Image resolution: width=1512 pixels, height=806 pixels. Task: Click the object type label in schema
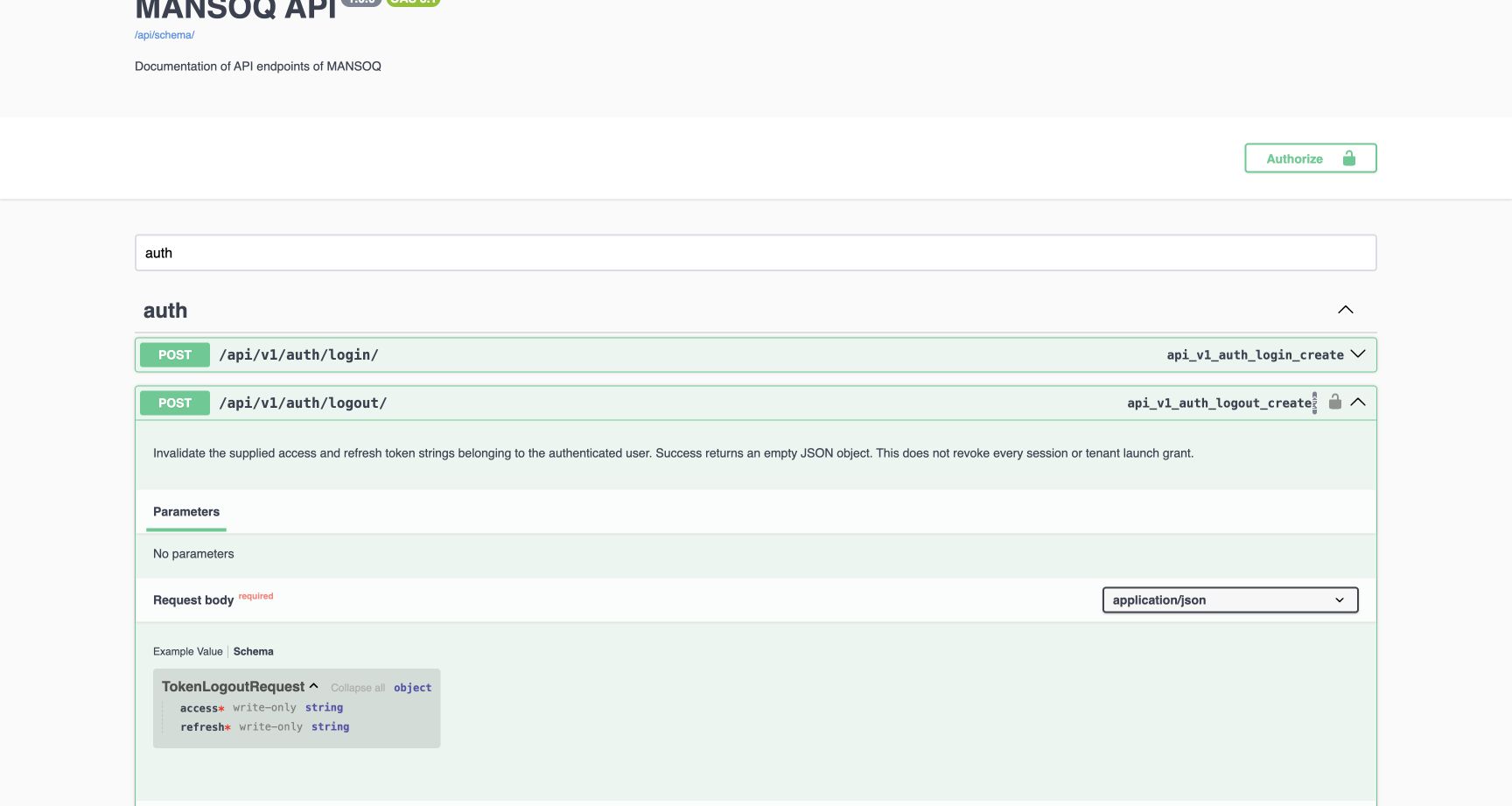pyautogui.click(x=413, y=688)
